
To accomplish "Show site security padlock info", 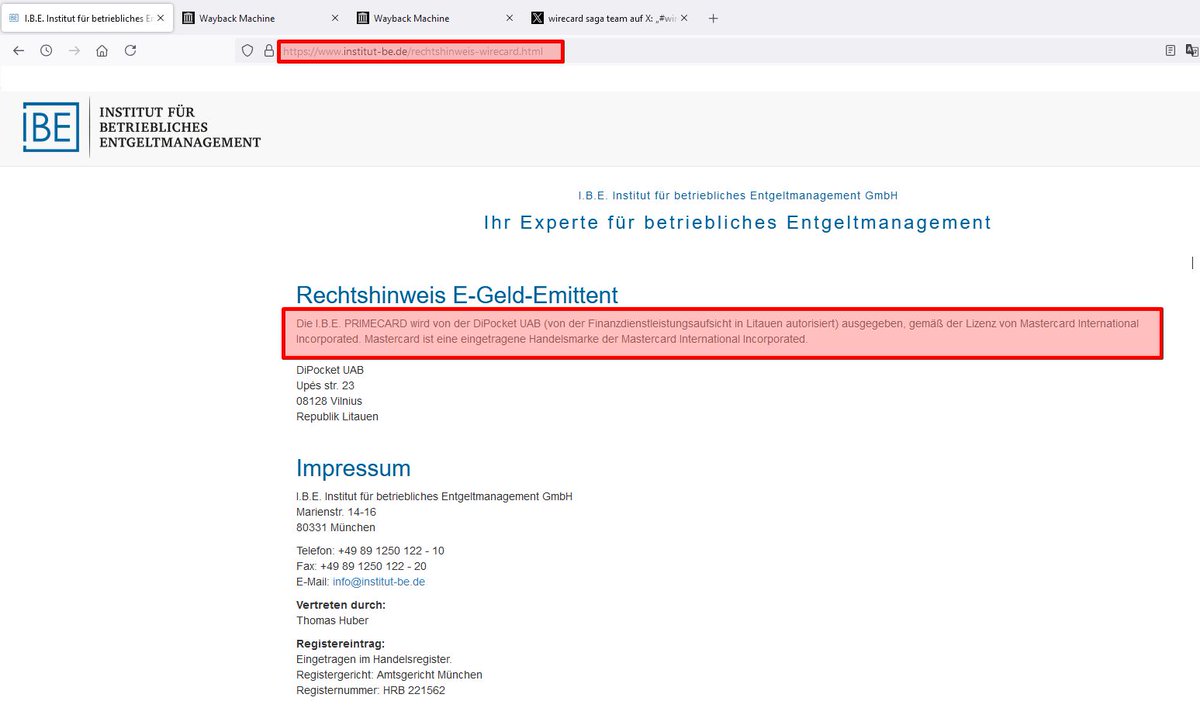I will (268, 50).
